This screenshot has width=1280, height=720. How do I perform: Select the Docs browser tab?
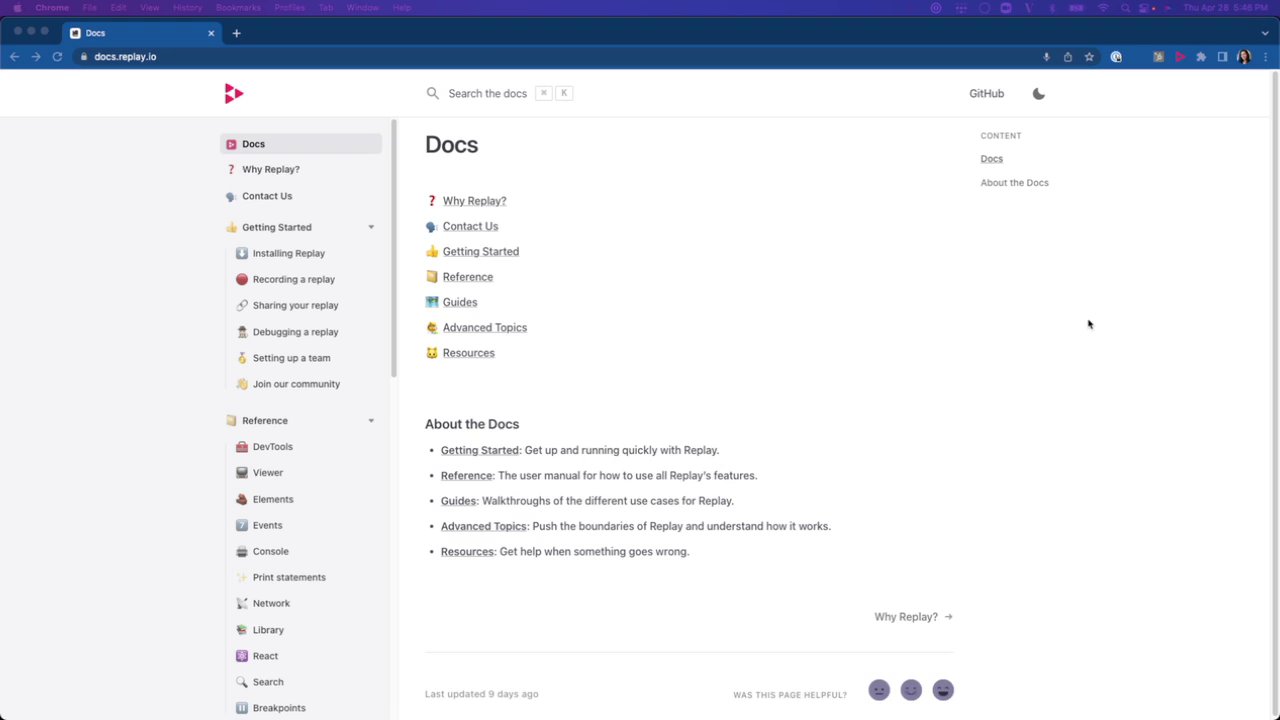click(143, 33)
